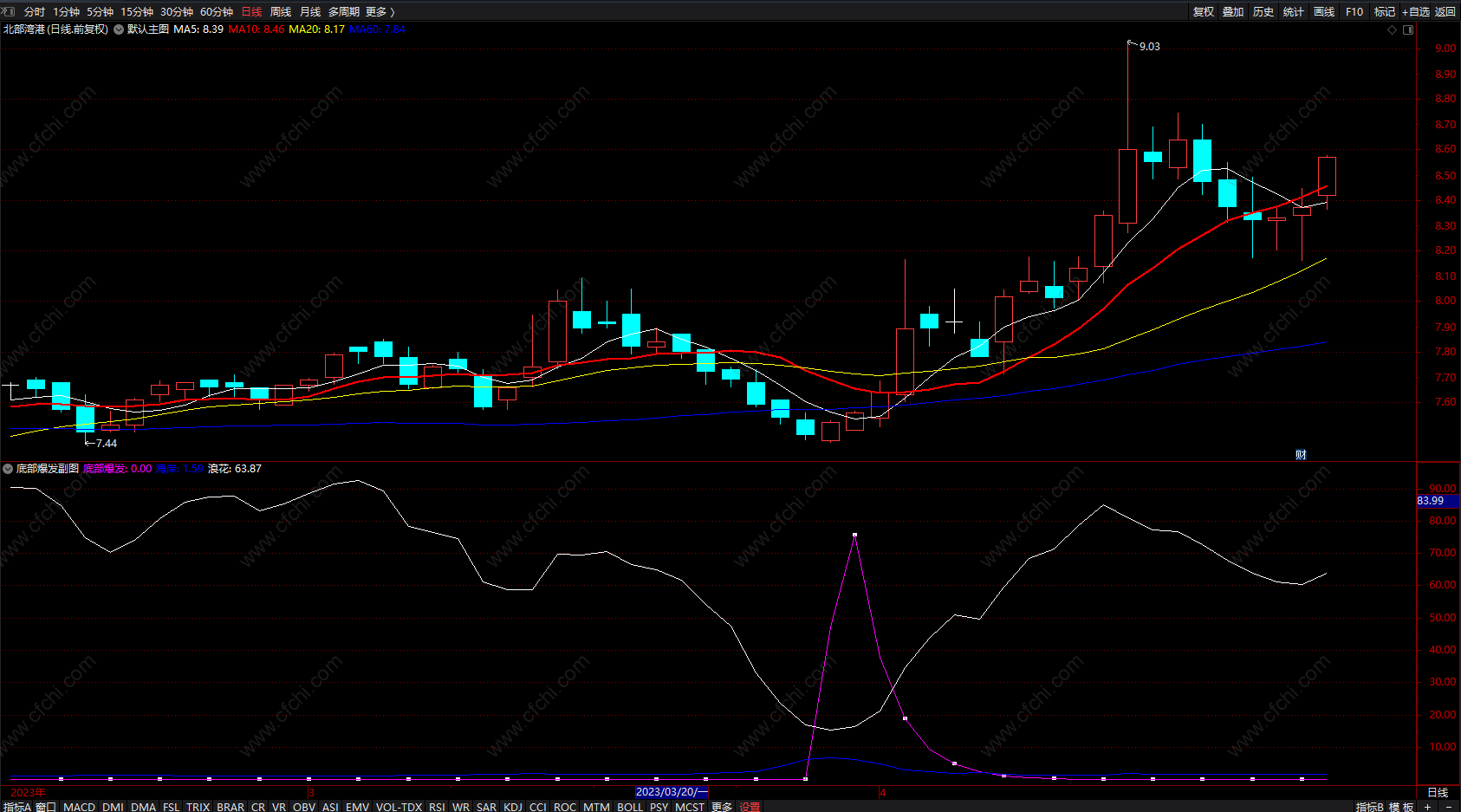The height and width of the screenshot is (812, 1461).
Task: Switch to the 15分钟 timeframe
Action: tap(137, 12)
